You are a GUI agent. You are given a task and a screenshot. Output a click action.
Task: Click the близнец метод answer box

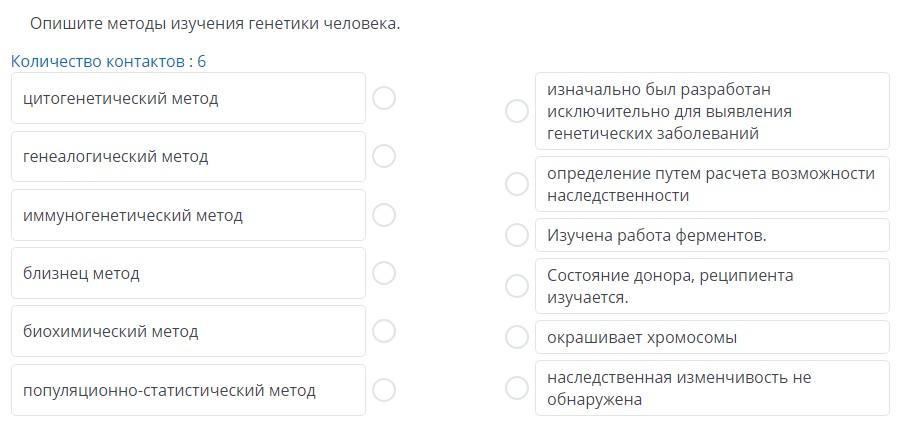(x=188, y=273)
